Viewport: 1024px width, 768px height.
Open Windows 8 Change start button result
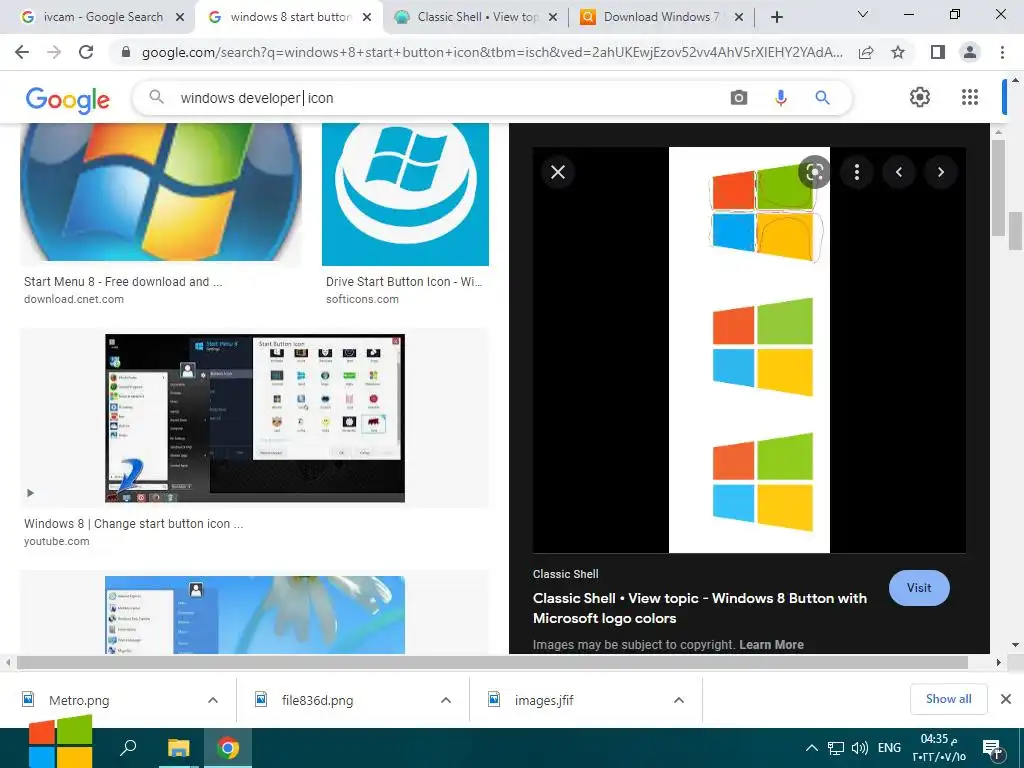coord(133,524)
